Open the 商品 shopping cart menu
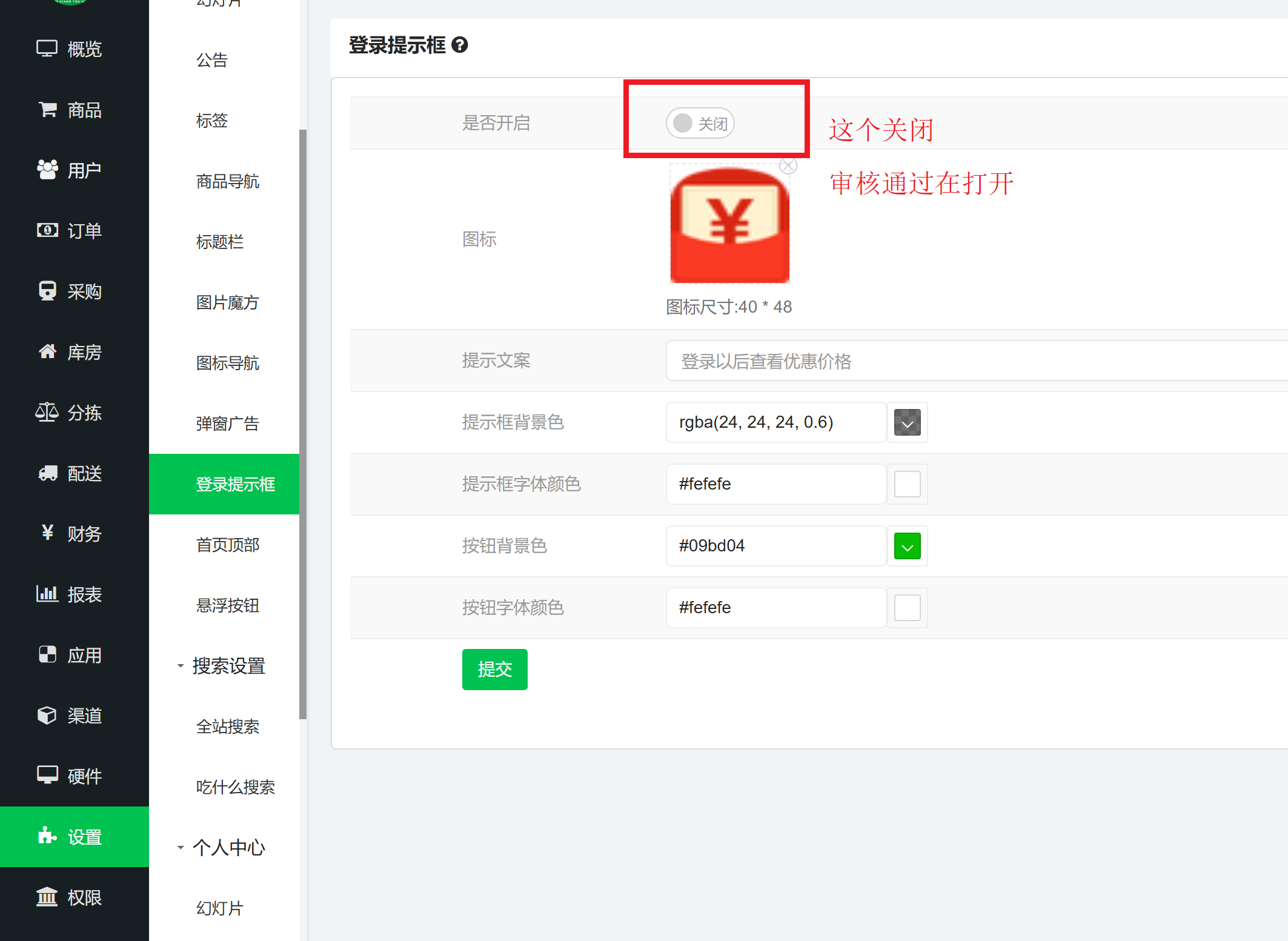1288x941 pixels. (70, 110)
